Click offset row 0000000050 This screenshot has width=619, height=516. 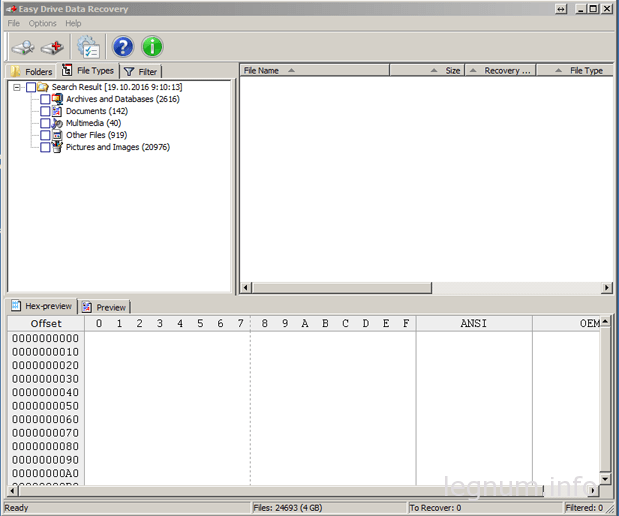45,406
